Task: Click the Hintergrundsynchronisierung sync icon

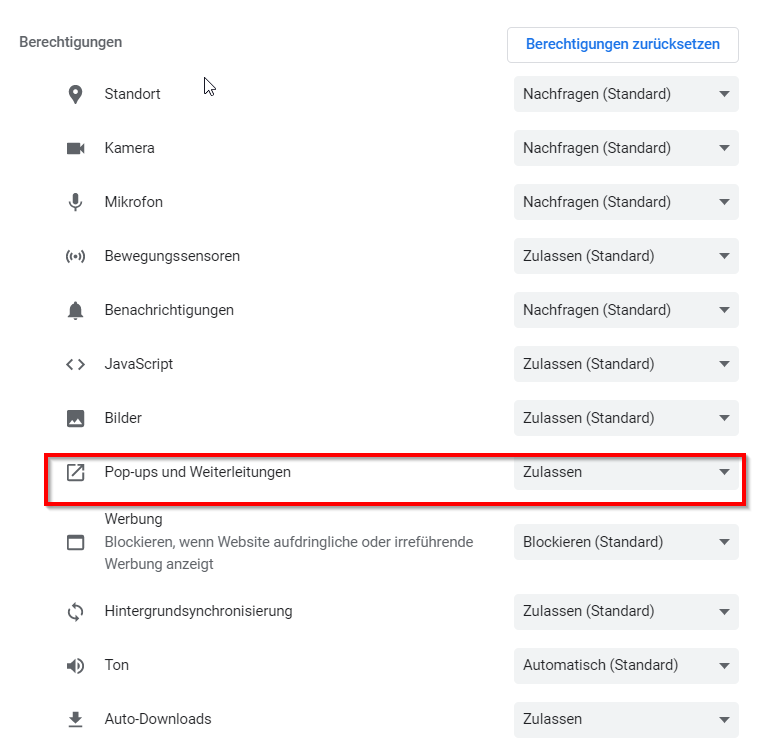Action: tap(76, 611)
